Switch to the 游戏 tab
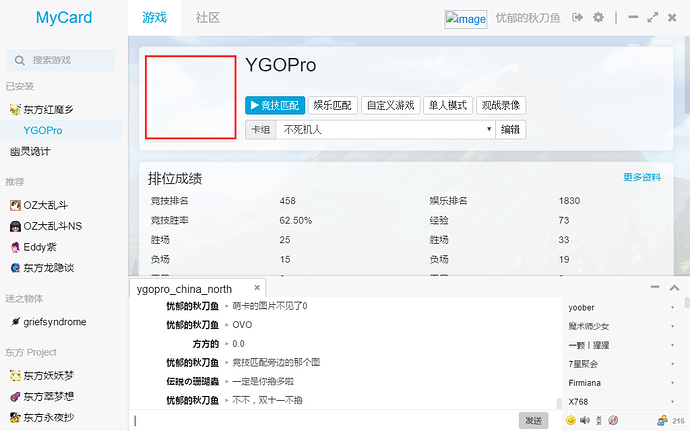The height and width of the screenshot is (431, 690). (154, 18)
